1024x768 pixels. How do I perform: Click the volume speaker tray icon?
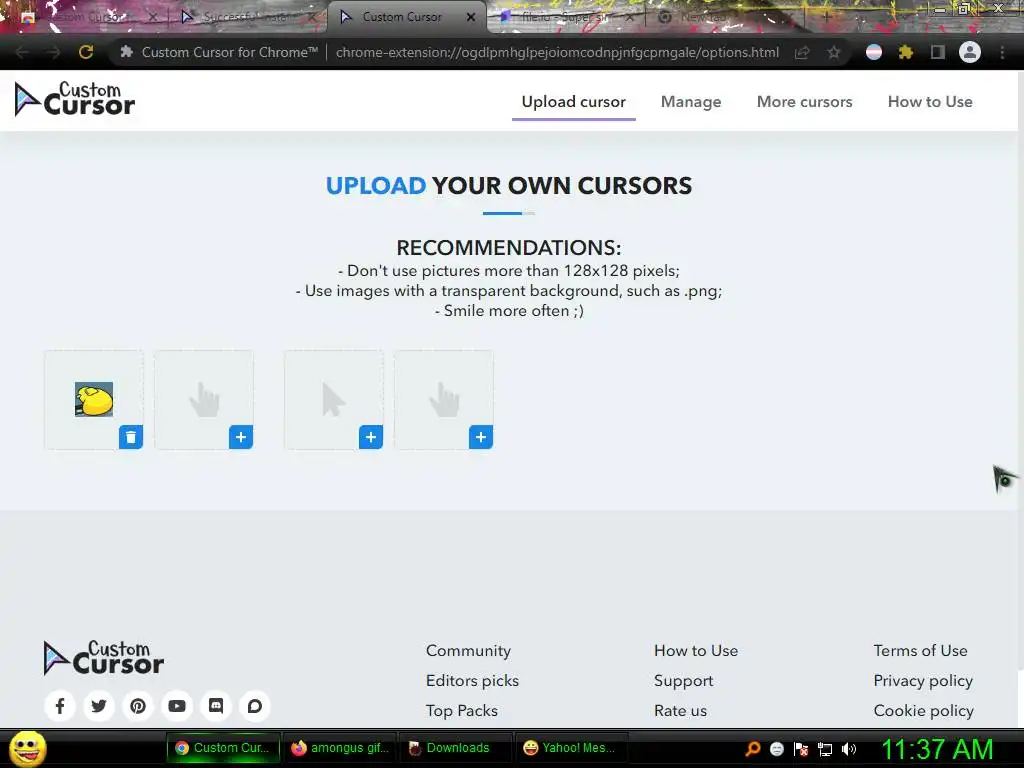(x=849, y=749)
